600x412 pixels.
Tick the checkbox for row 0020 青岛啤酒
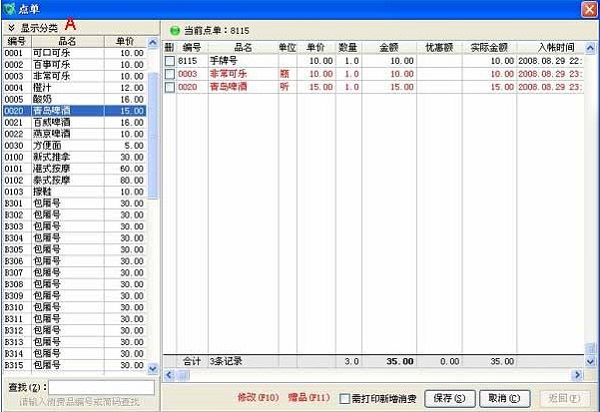pos(170,87)
